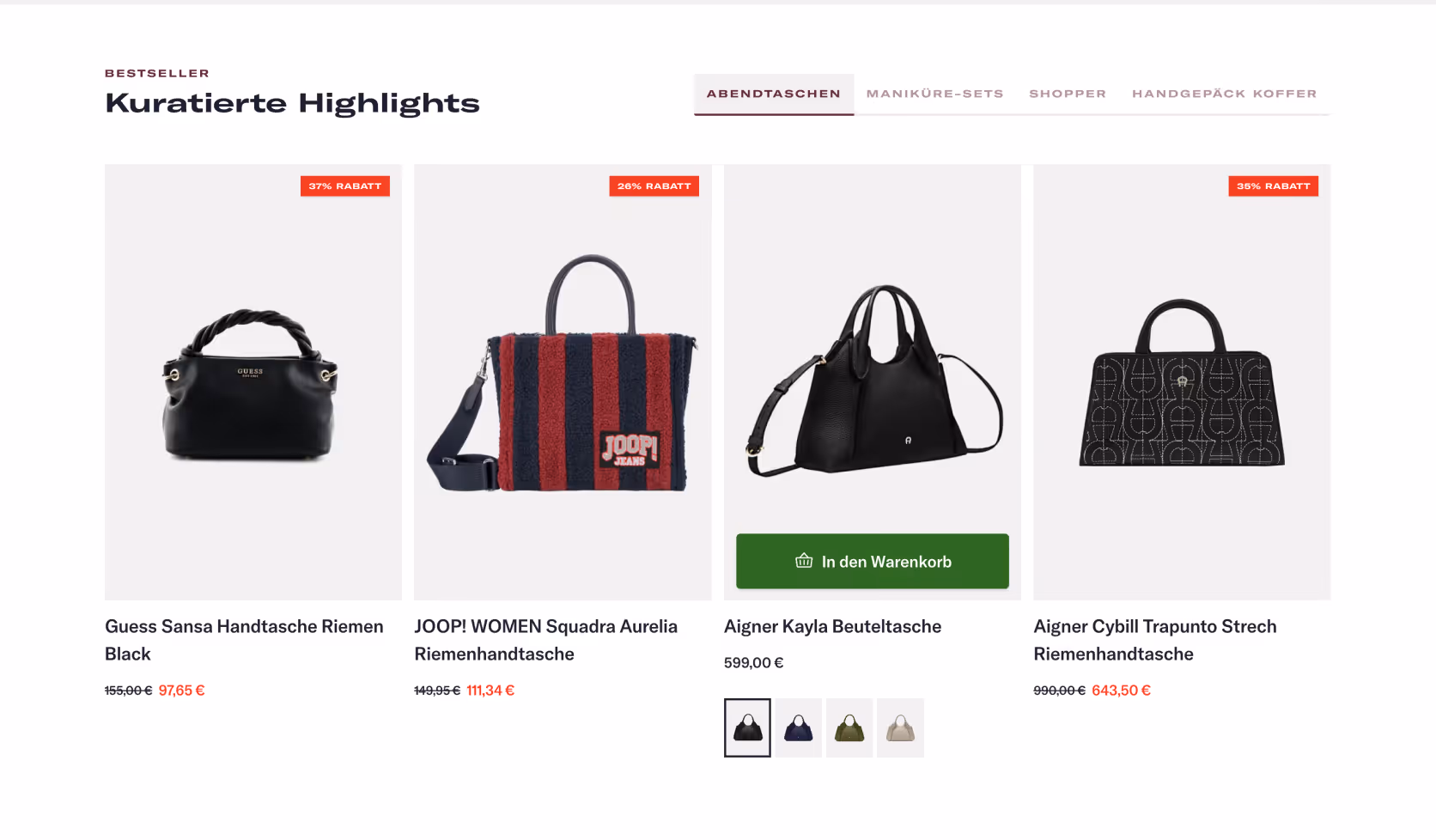Open the Guess Sansa Handtasche Riemen Black link
The height and width of the screenshot is (840, 1436).
(244, 640)
